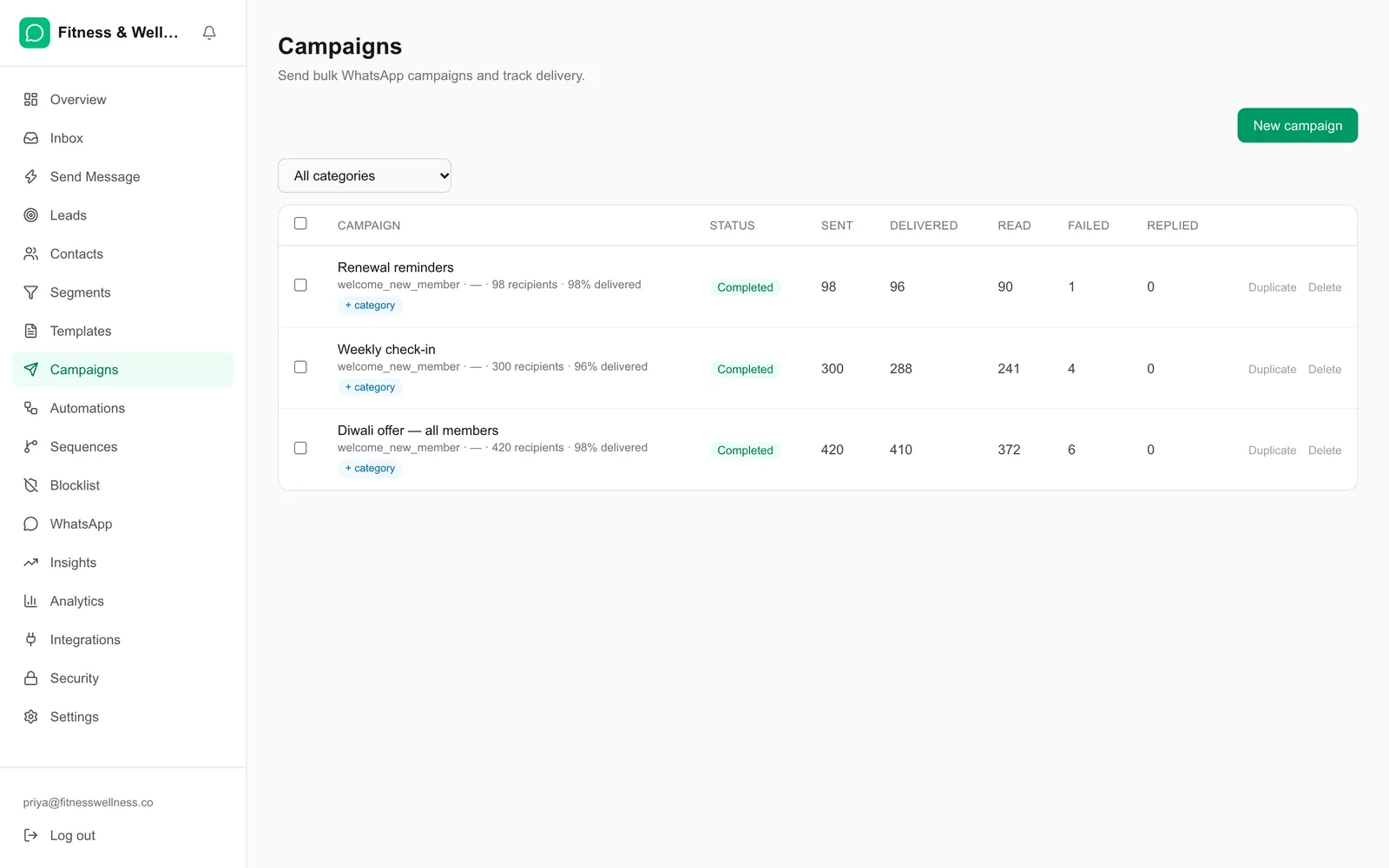The image size is (1389, 868).
Task: Click the Diwali offer — all members title
Action: [418, 431]
